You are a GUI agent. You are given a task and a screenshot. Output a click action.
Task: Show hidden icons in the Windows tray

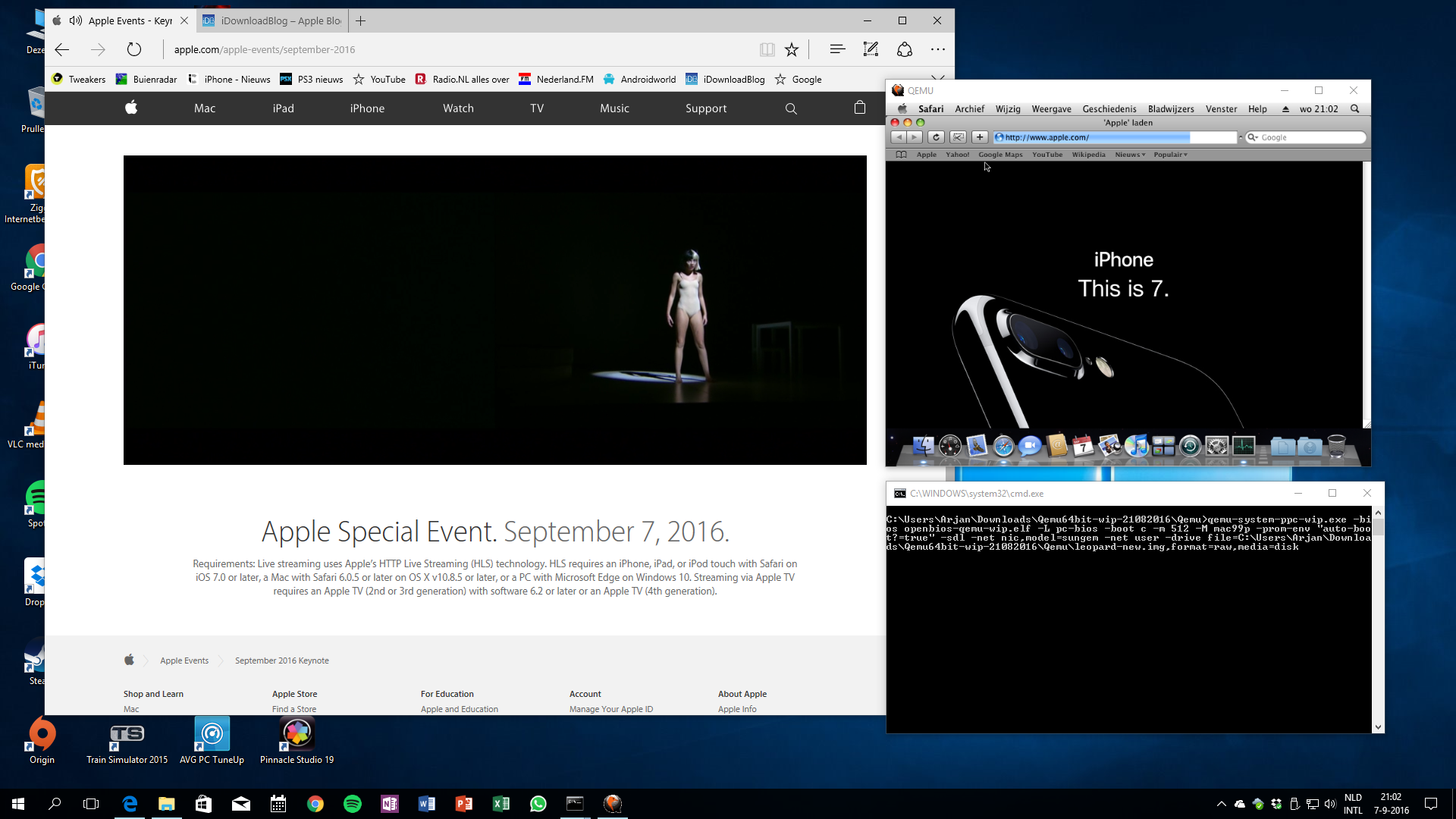click(x=1221, y=804)
